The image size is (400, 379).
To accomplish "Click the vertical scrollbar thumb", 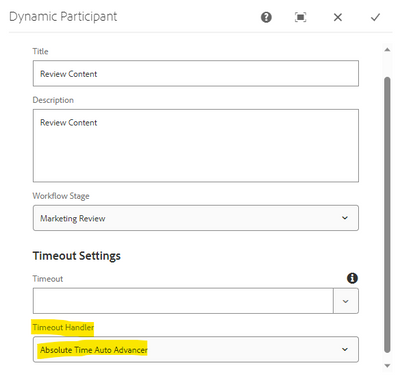I will coord(387,215).
